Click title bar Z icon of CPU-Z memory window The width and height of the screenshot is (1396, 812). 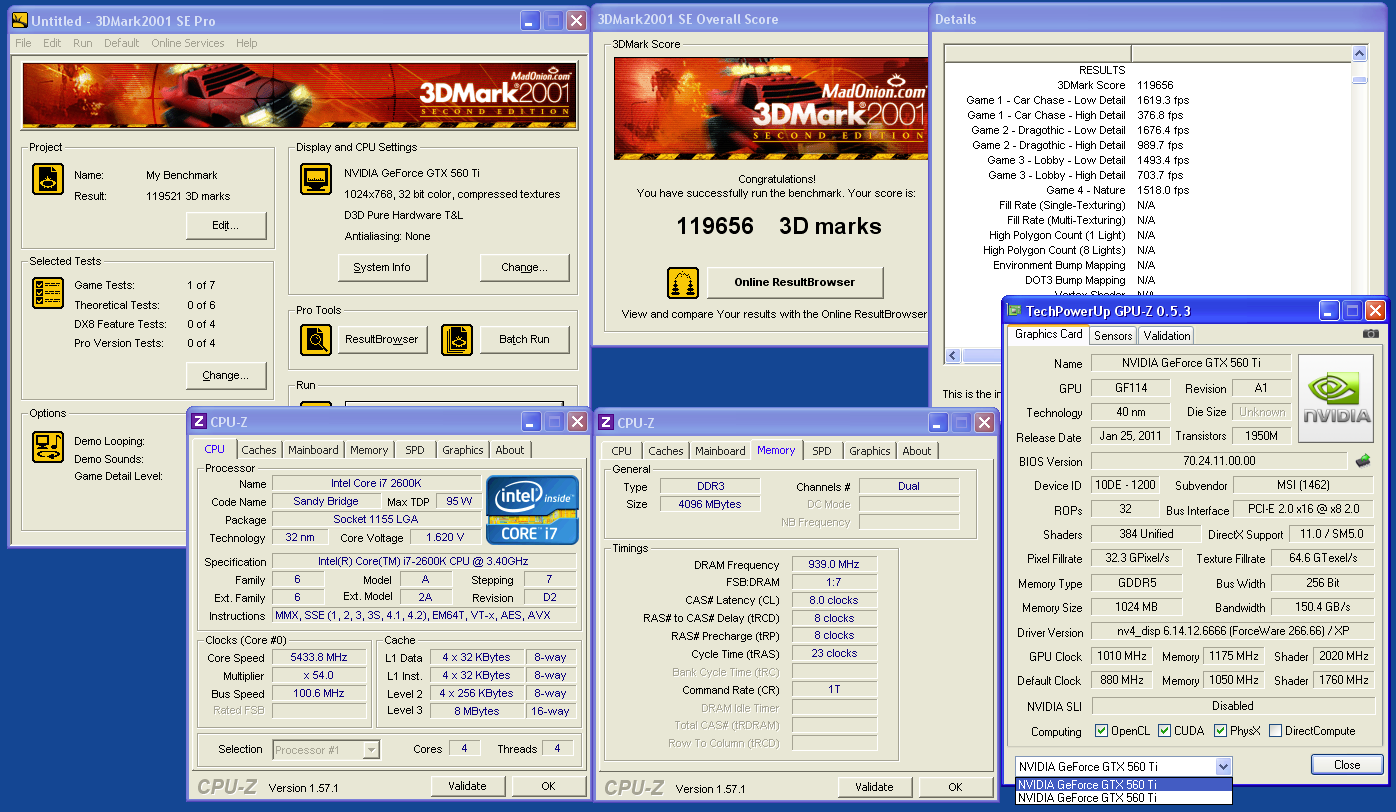pyautogui.click(x=606, y=423)
